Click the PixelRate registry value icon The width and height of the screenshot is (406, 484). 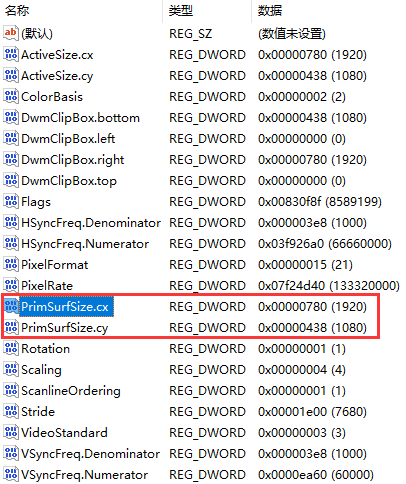point(11,285)
